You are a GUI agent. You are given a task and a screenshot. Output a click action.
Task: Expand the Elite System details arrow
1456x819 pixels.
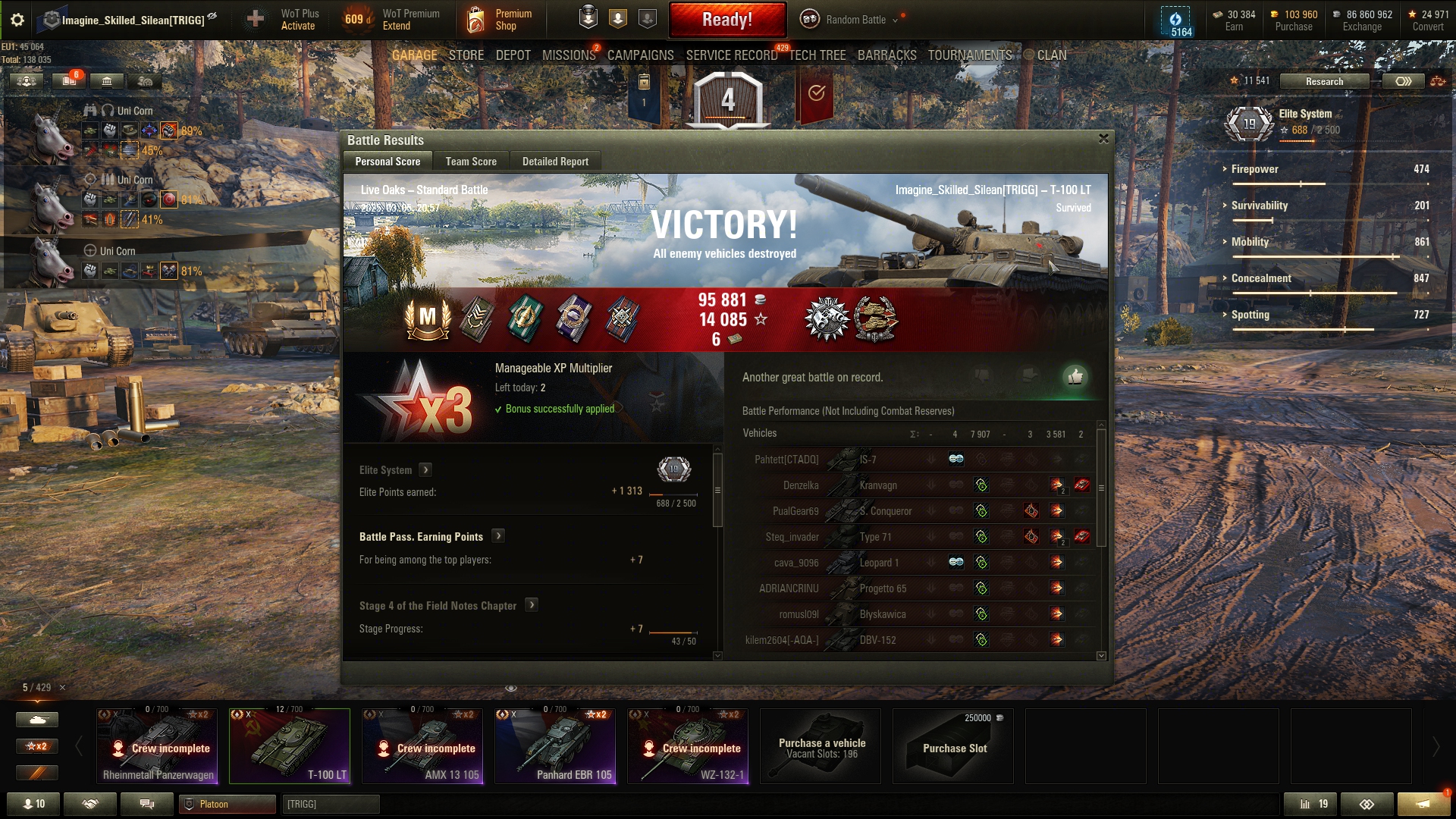[426, 469]
